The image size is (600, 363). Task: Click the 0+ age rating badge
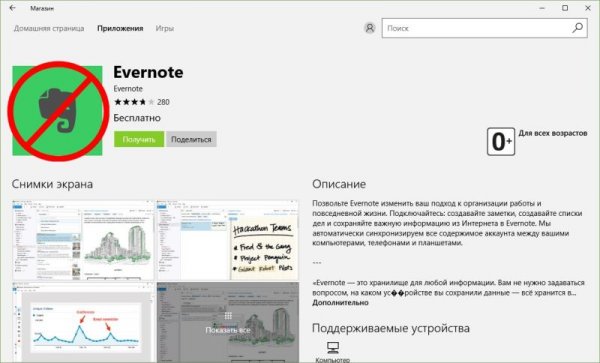point(501,142)
